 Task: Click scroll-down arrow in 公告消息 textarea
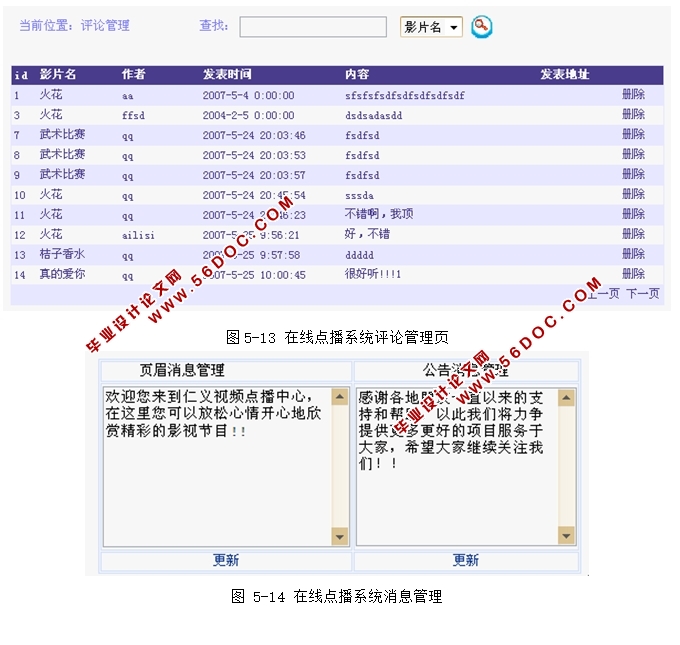566,536
